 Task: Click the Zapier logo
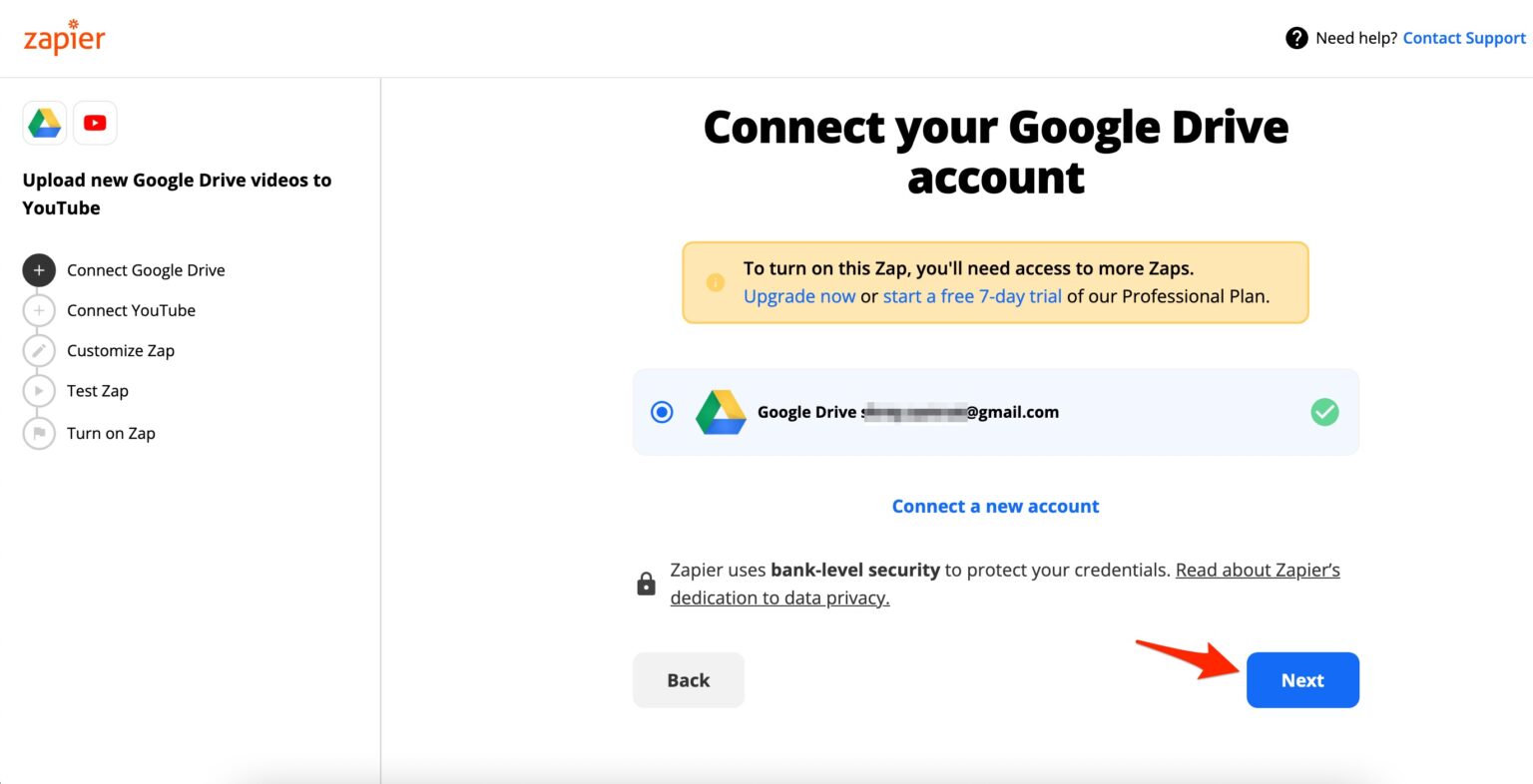(x=63, y=37)
